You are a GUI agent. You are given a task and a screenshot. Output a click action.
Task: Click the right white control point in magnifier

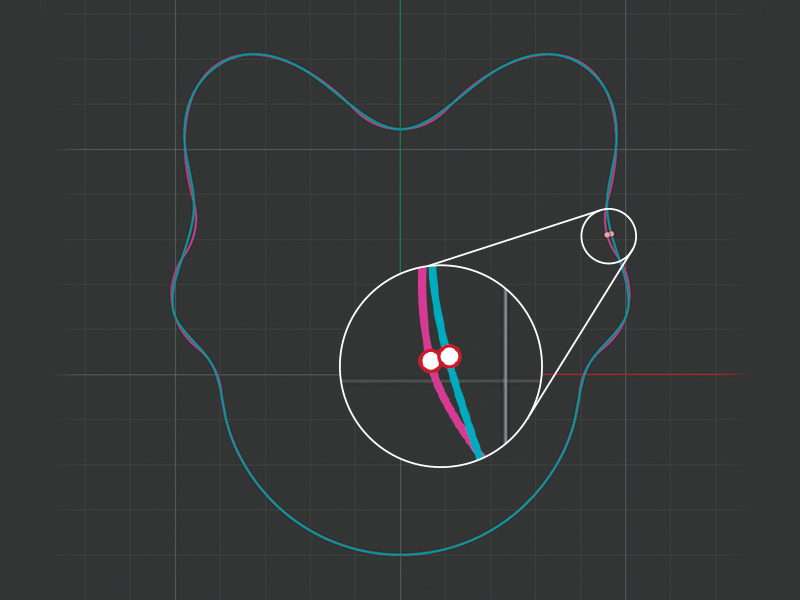pyautogui.click(x=450, y=356)
